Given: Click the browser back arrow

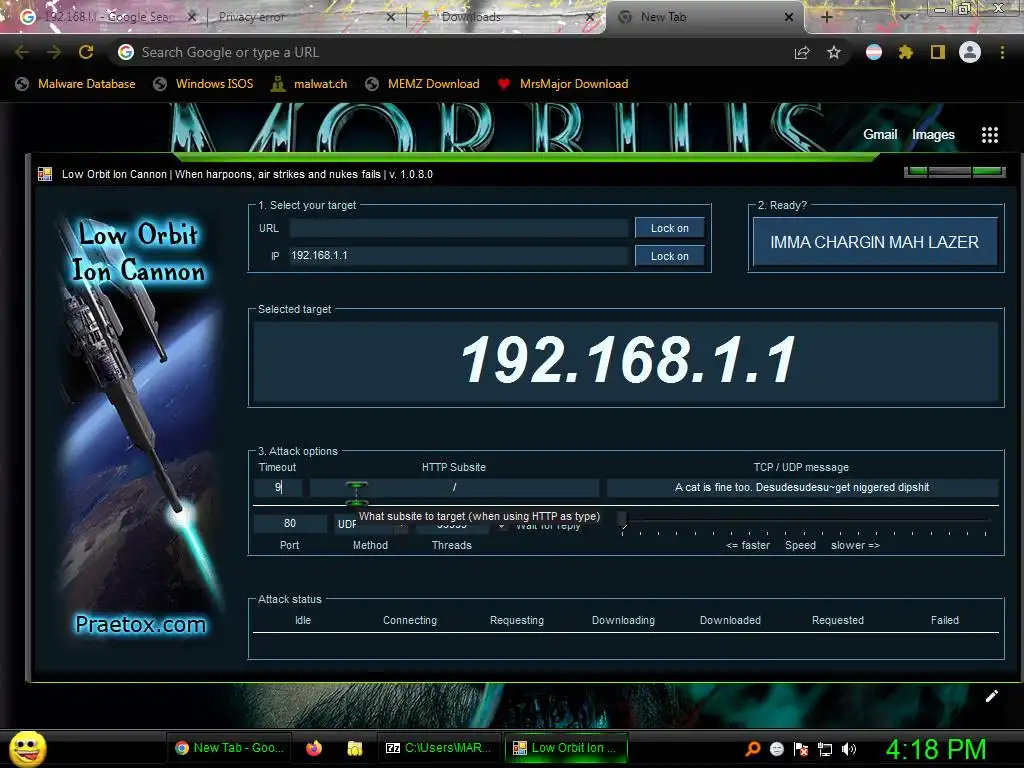Looking at the screenshot, I should [x=22, y=52].
